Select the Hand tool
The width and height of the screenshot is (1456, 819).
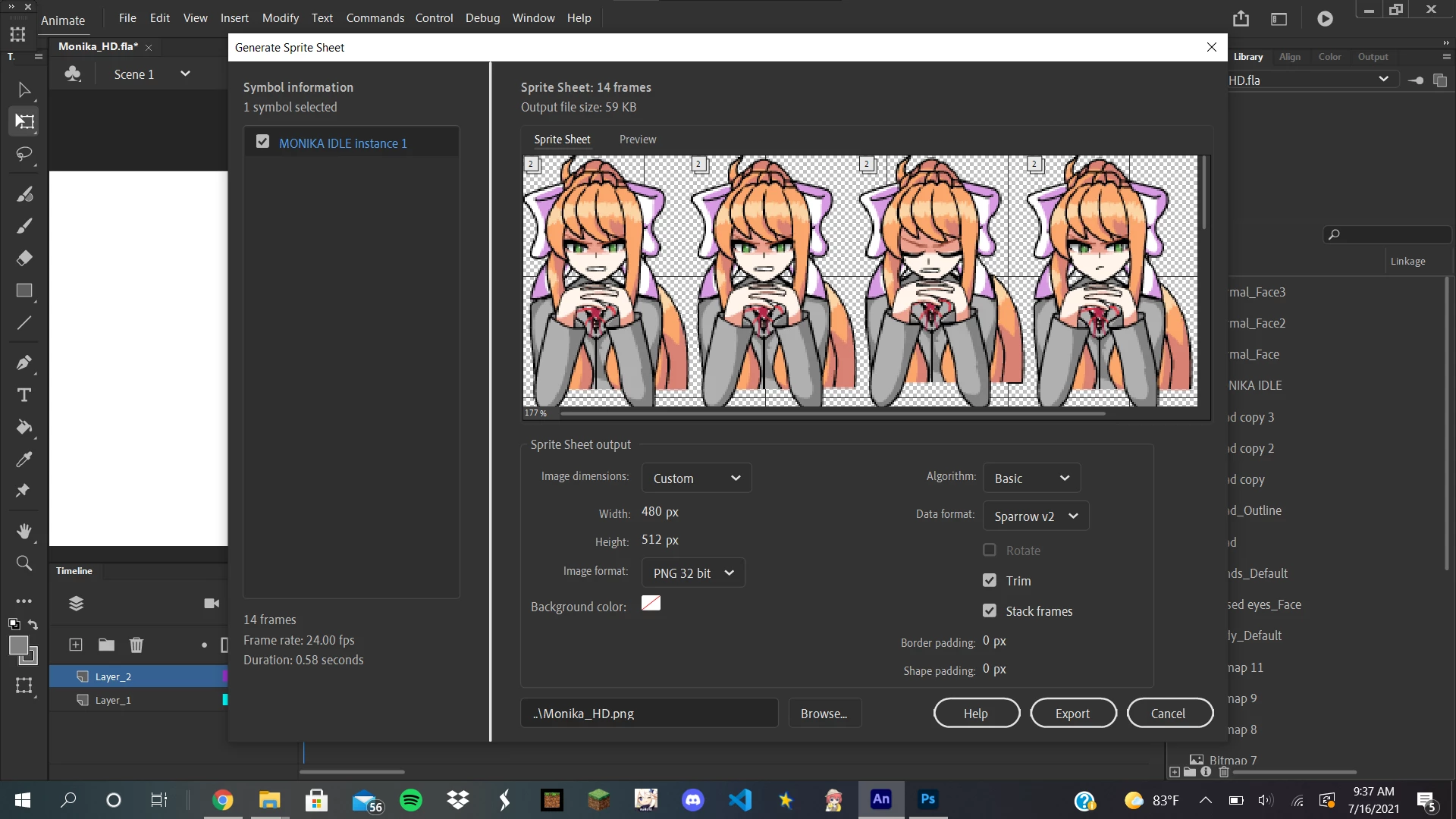24,531
